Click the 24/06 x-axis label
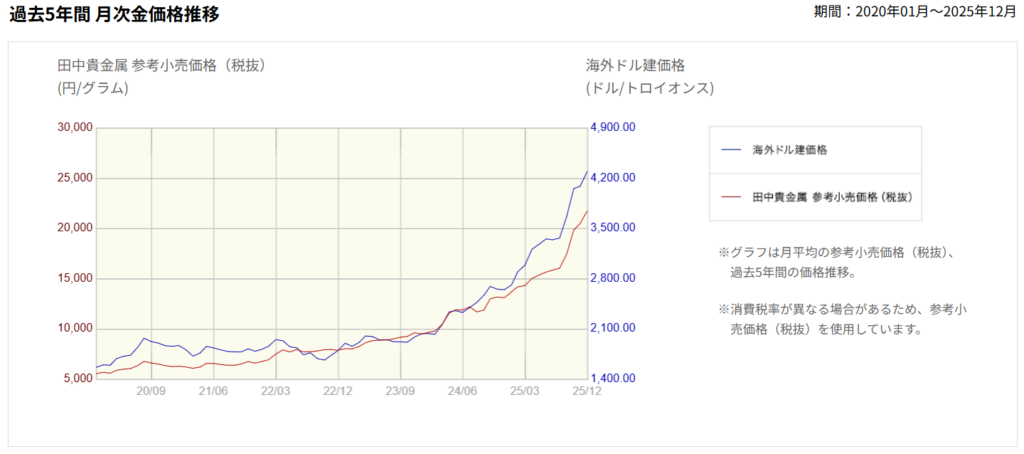The width and height of the screenshot is (1024, 454). [x=462, y=392]
